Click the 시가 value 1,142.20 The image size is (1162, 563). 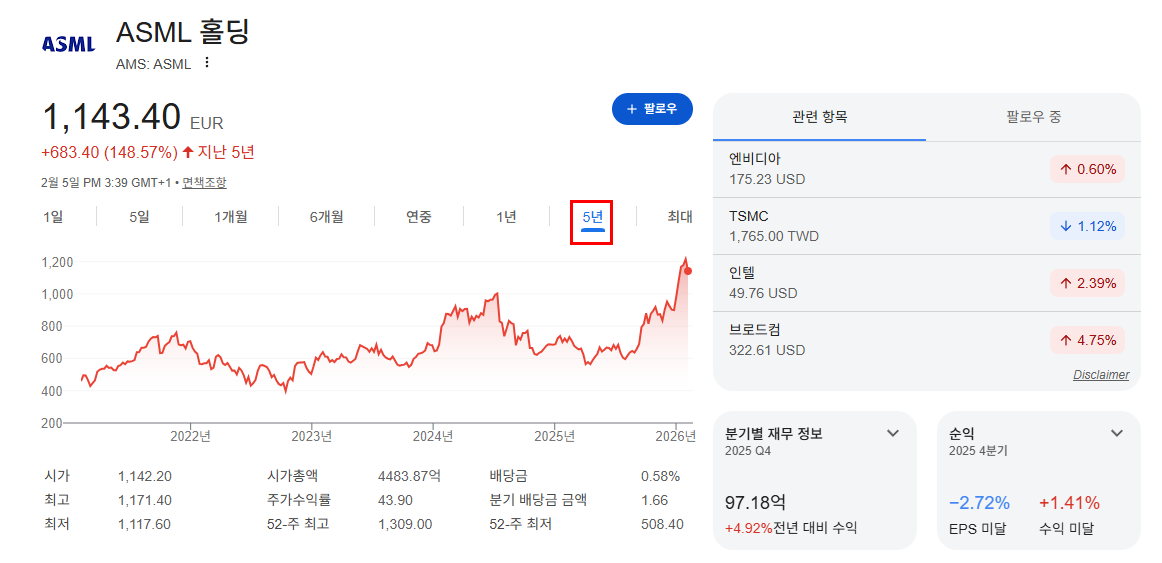click(145, 476)
